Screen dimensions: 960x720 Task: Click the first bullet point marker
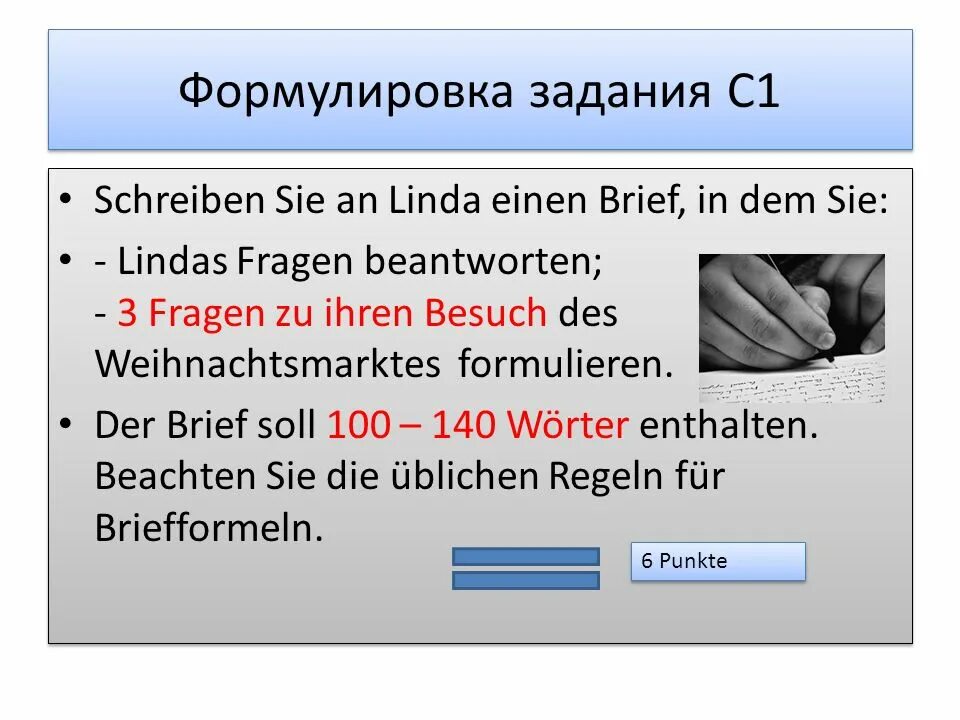point(66,198)
